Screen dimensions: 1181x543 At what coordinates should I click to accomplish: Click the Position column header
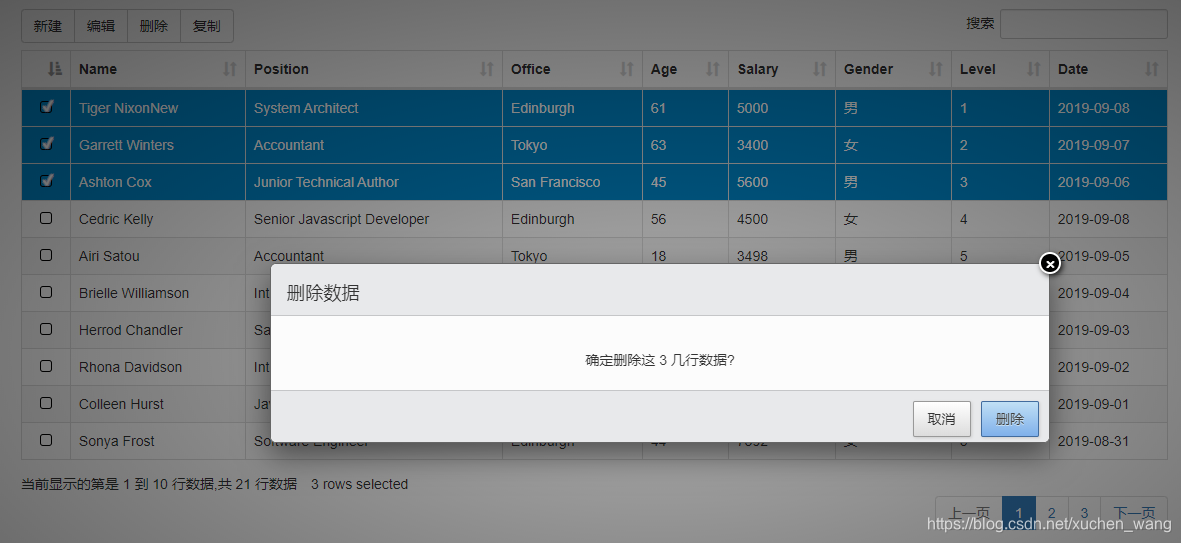pyautogui.click(x=374, y=69)
